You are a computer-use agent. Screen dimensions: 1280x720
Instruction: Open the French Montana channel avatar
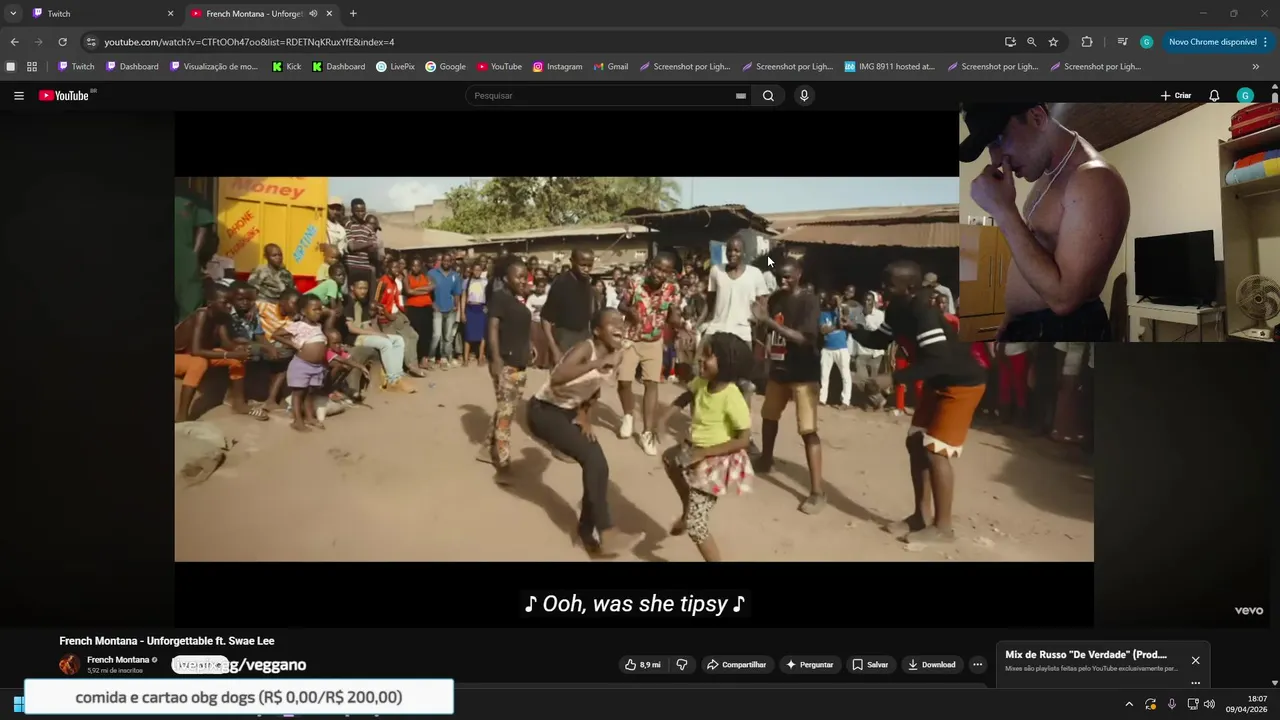coord(69,665)
